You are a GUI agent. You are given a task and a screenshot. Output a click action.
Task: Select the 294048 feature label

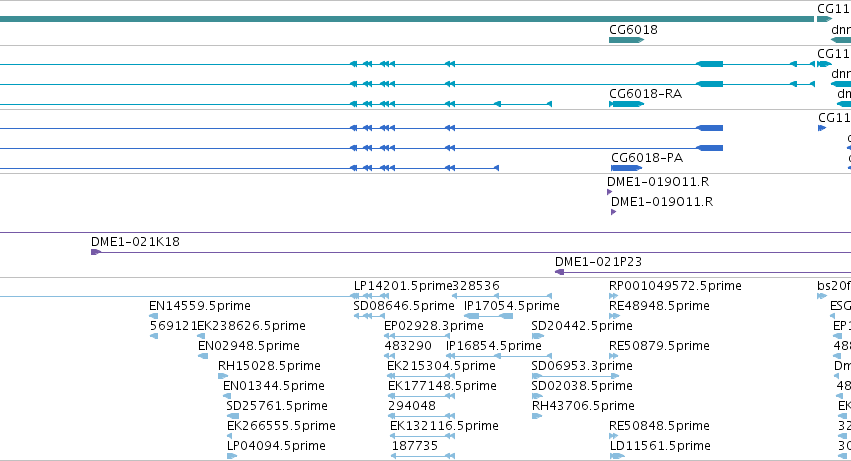(x=412, y=406)
